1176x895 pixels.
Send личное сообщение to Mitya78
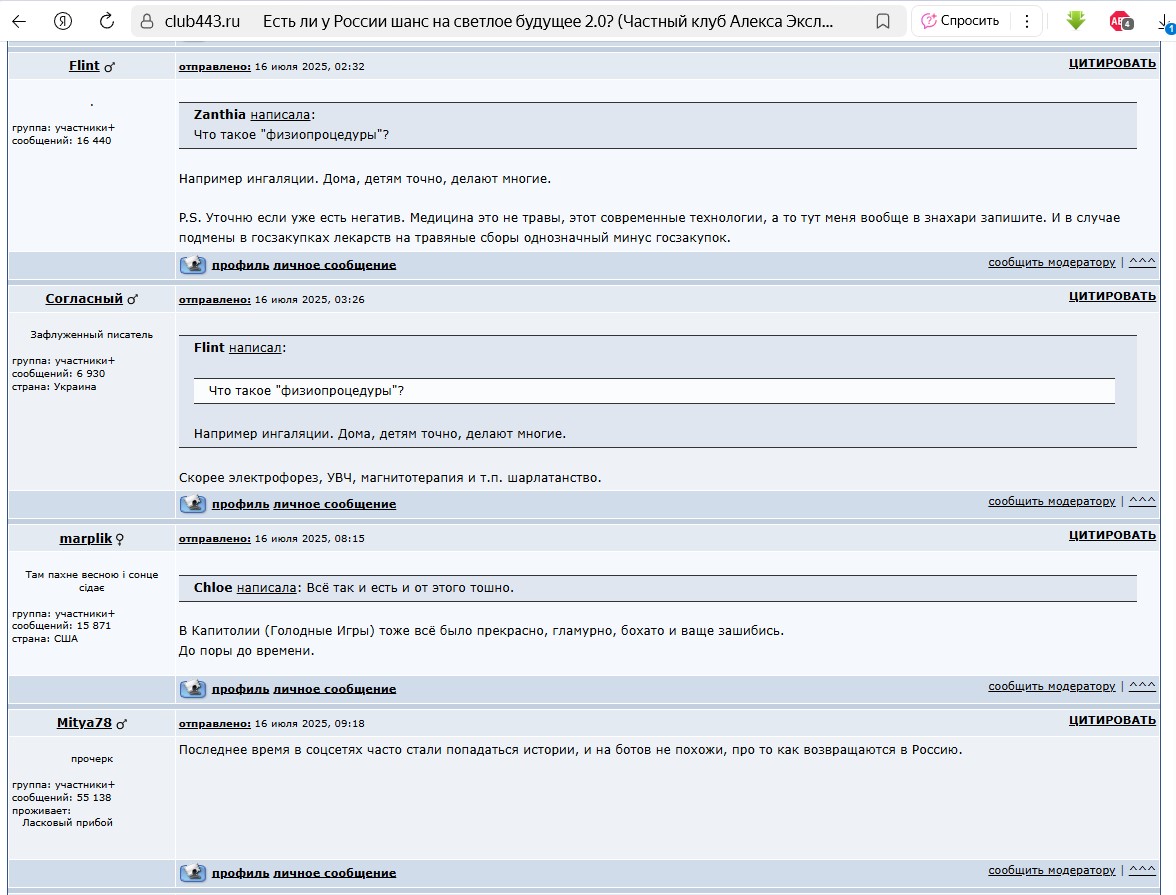[x=334, y=872]
